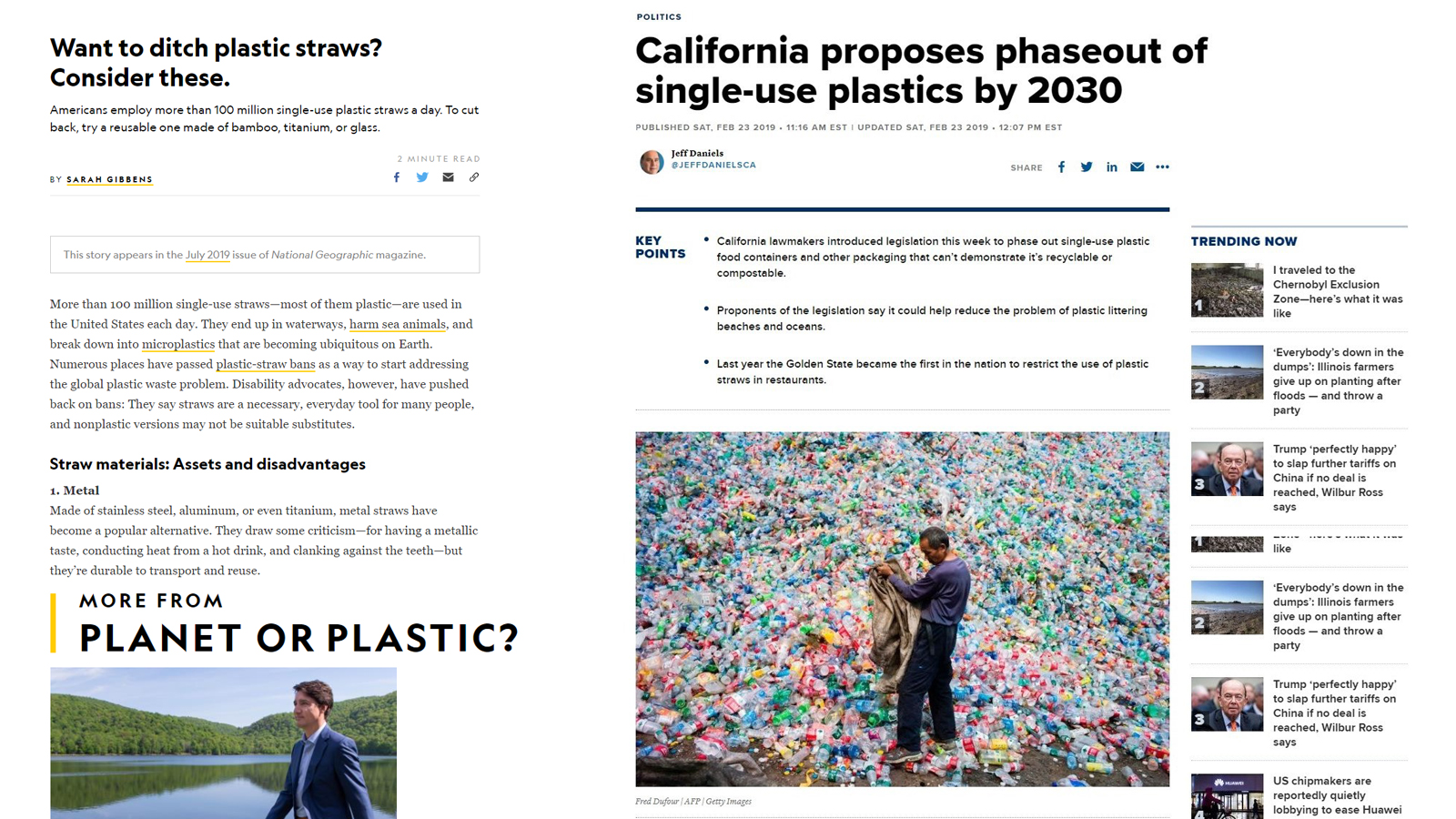This screenshot has width=1456, height=819.
Task: Open the plastic-straw bans link
Action: pyautogui.click(x=266, y=364)
